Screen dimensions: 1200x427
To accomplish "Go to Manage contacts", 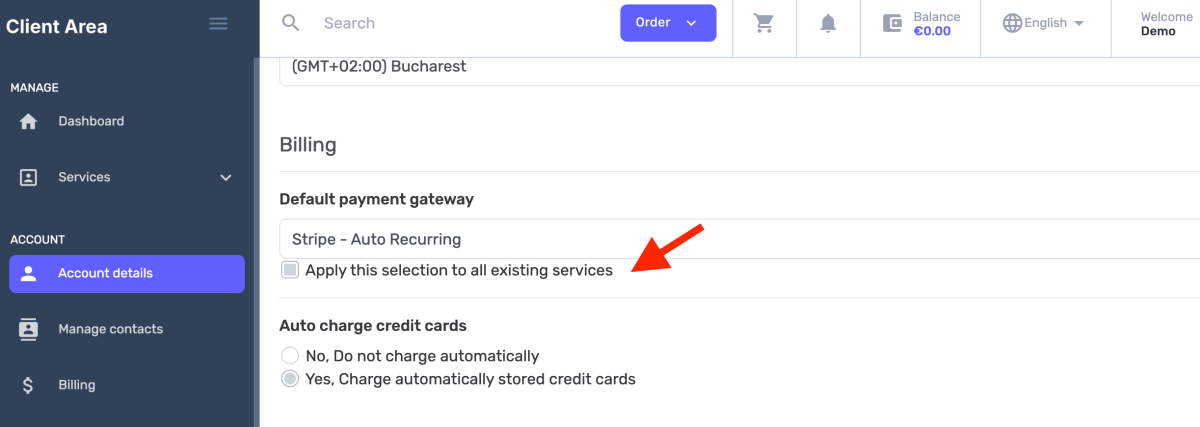I will (x=110, y=329).
